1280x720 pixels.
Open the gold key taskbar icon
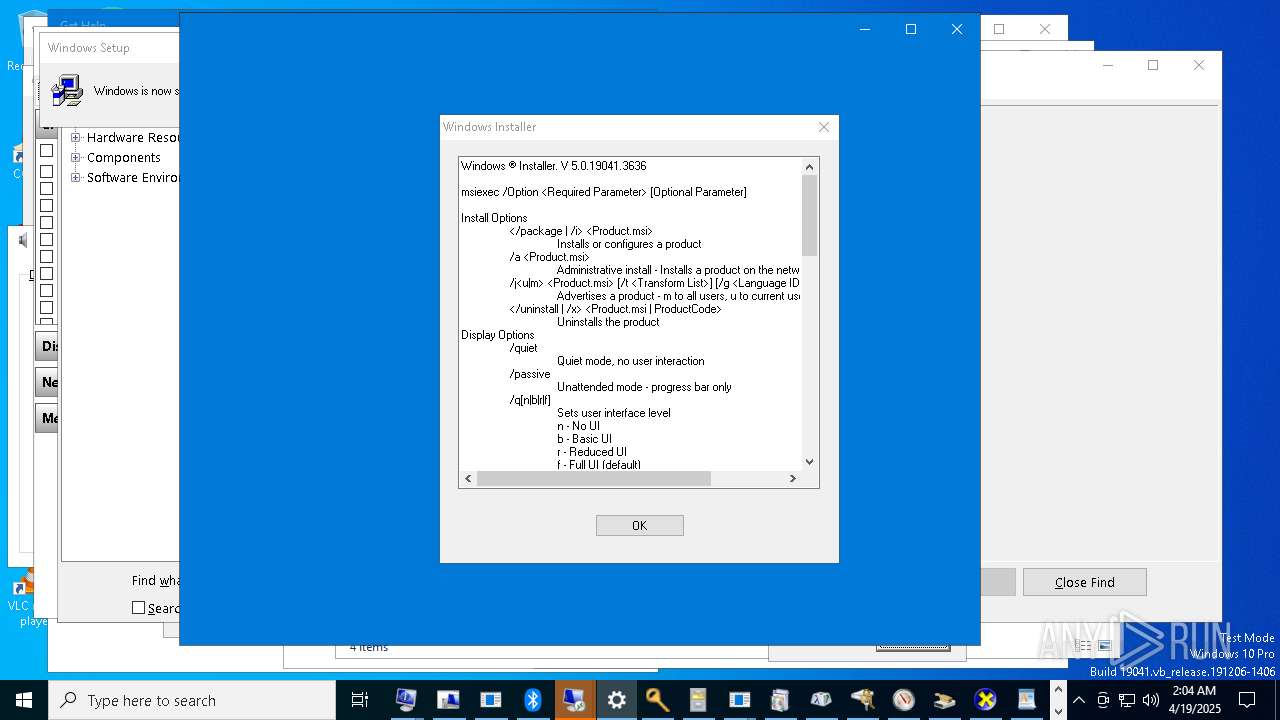point(657,700)
